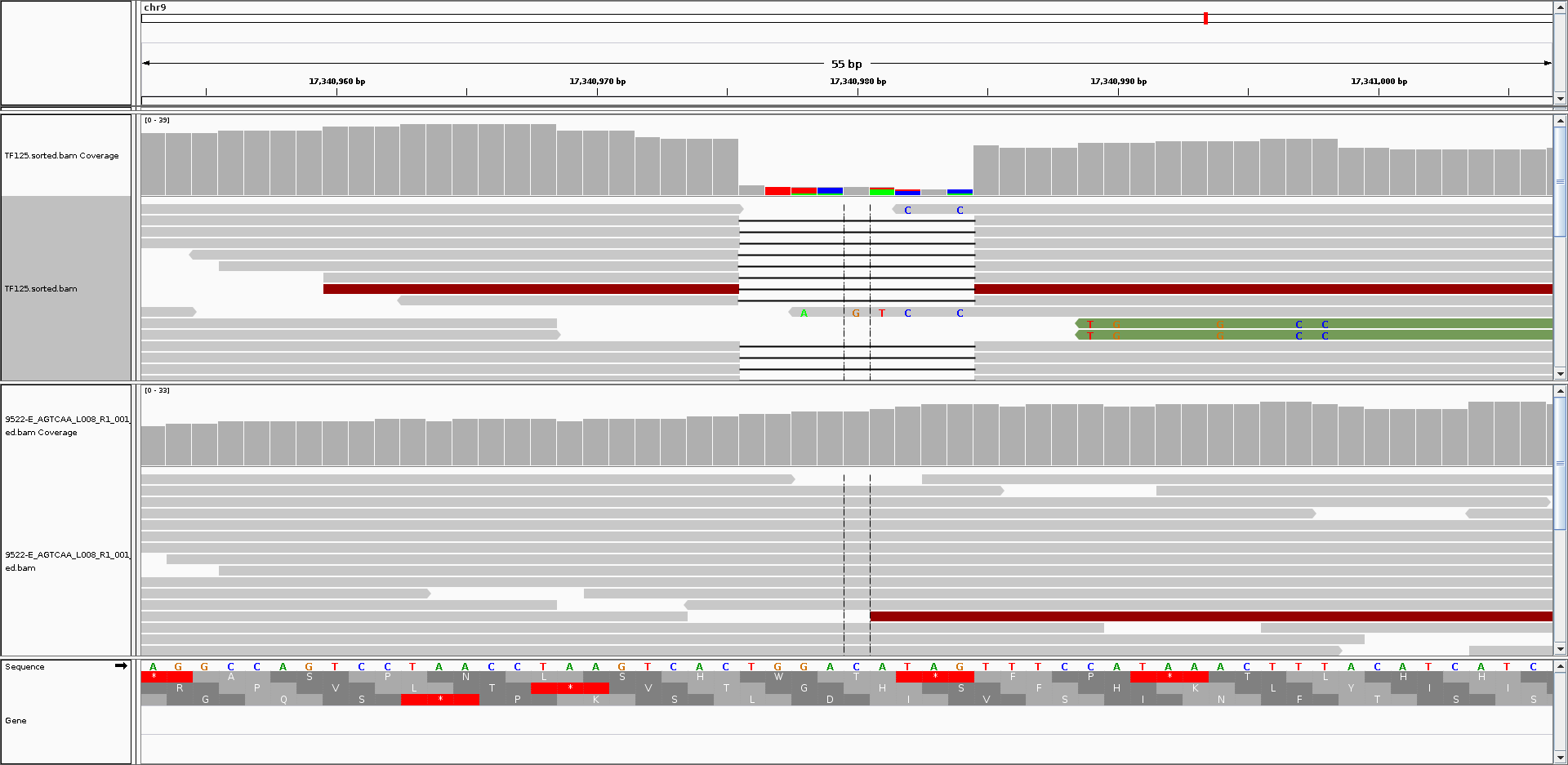Select the Sequence track label
This screenshot has height=765, width=1568.
pos(24,667)
